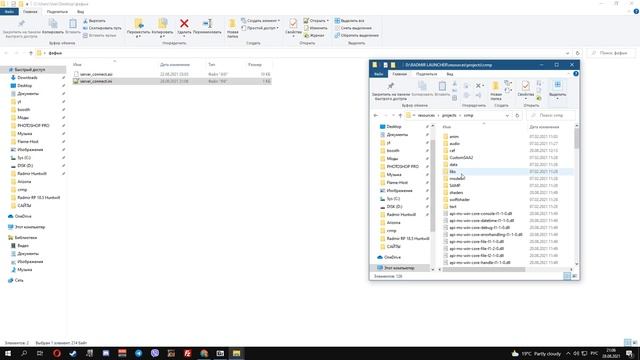This screenshot has height=360, width=640.
Task: Click the resources breadcrumb in the cmp window address bar
Action: pos(426,116)
